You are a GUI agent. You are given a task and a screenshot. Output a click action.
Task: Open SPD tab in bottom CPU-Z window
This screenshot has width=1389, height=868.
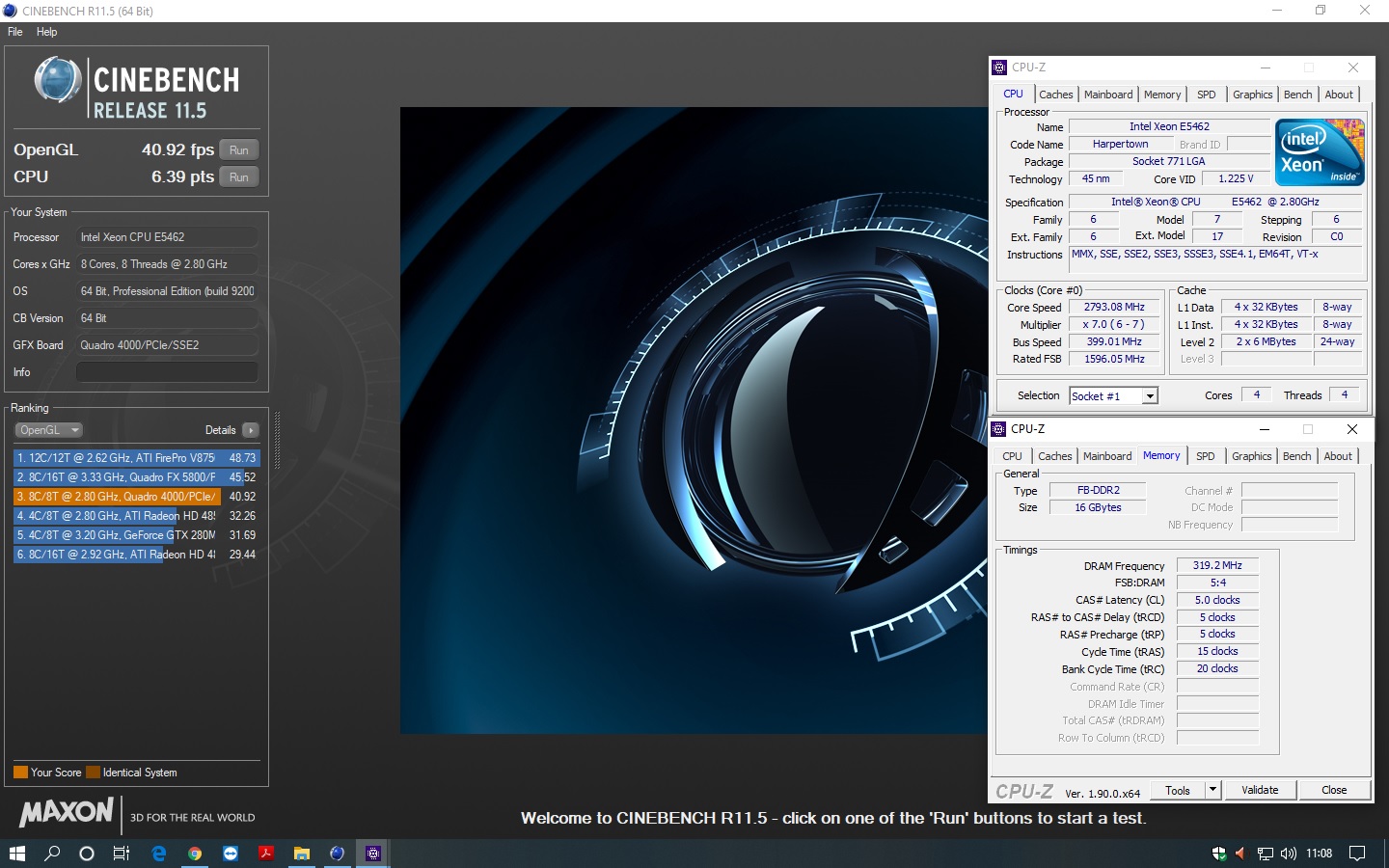[x=1206, y=456]
